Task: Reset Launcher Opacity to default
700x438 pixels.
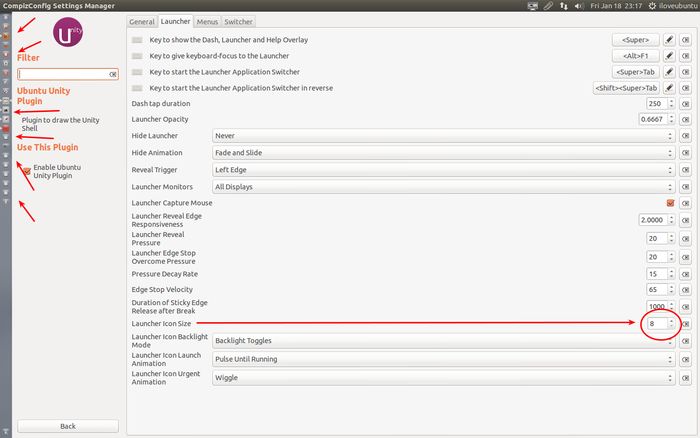Action: click(685, 119)
